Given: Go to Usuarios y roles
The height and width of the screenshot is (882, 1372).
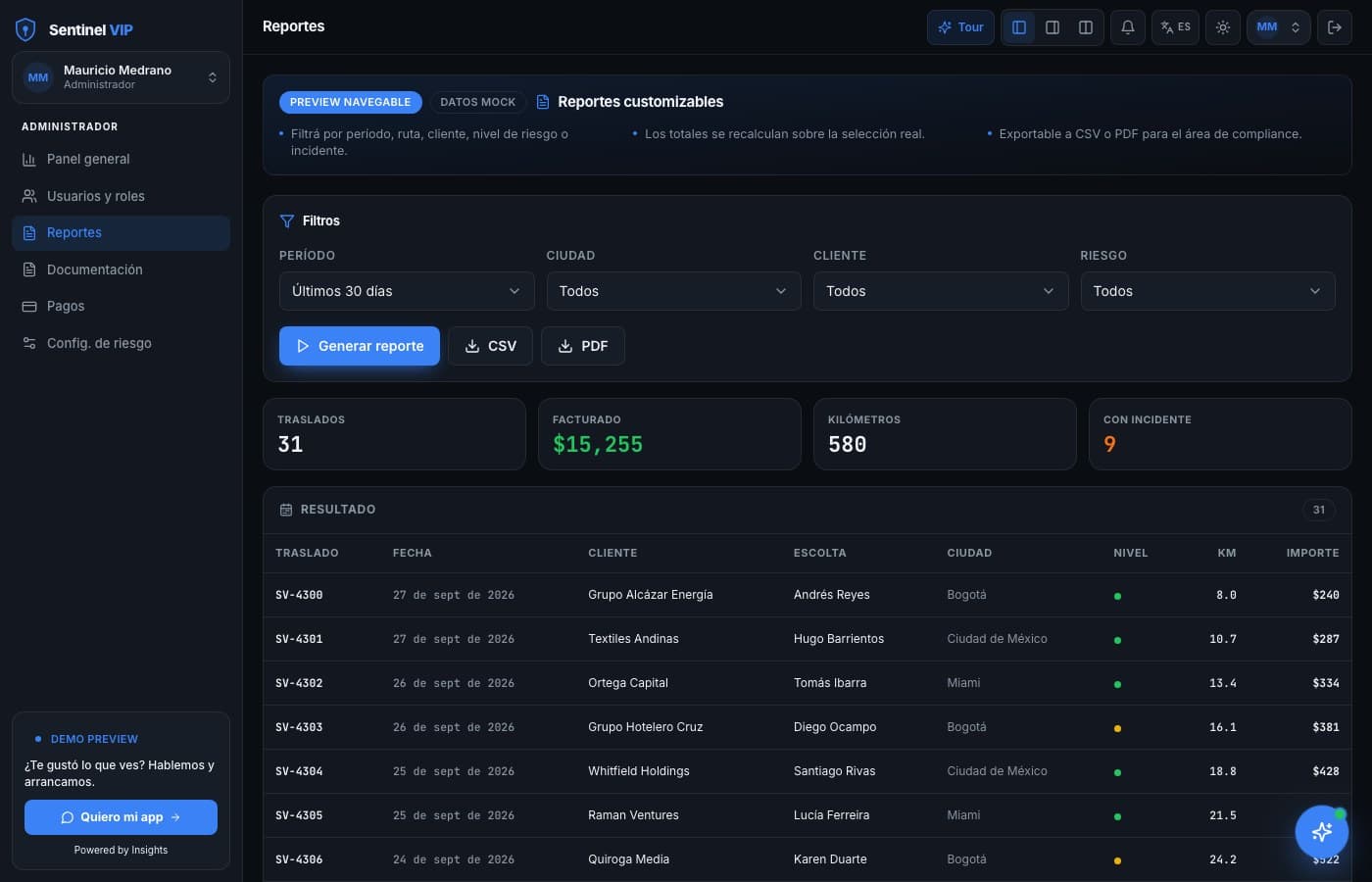Looking at the screenshot, I should (x=121, y=196).
